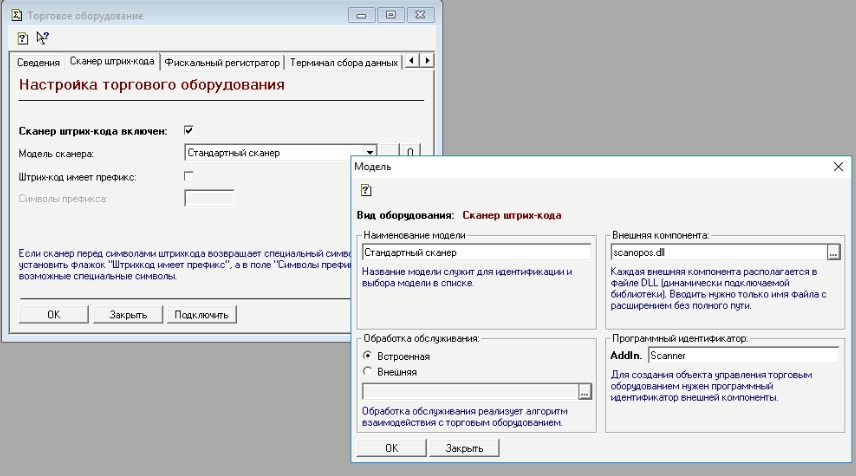Browse for the external service processing file

[x=585, y=392]
